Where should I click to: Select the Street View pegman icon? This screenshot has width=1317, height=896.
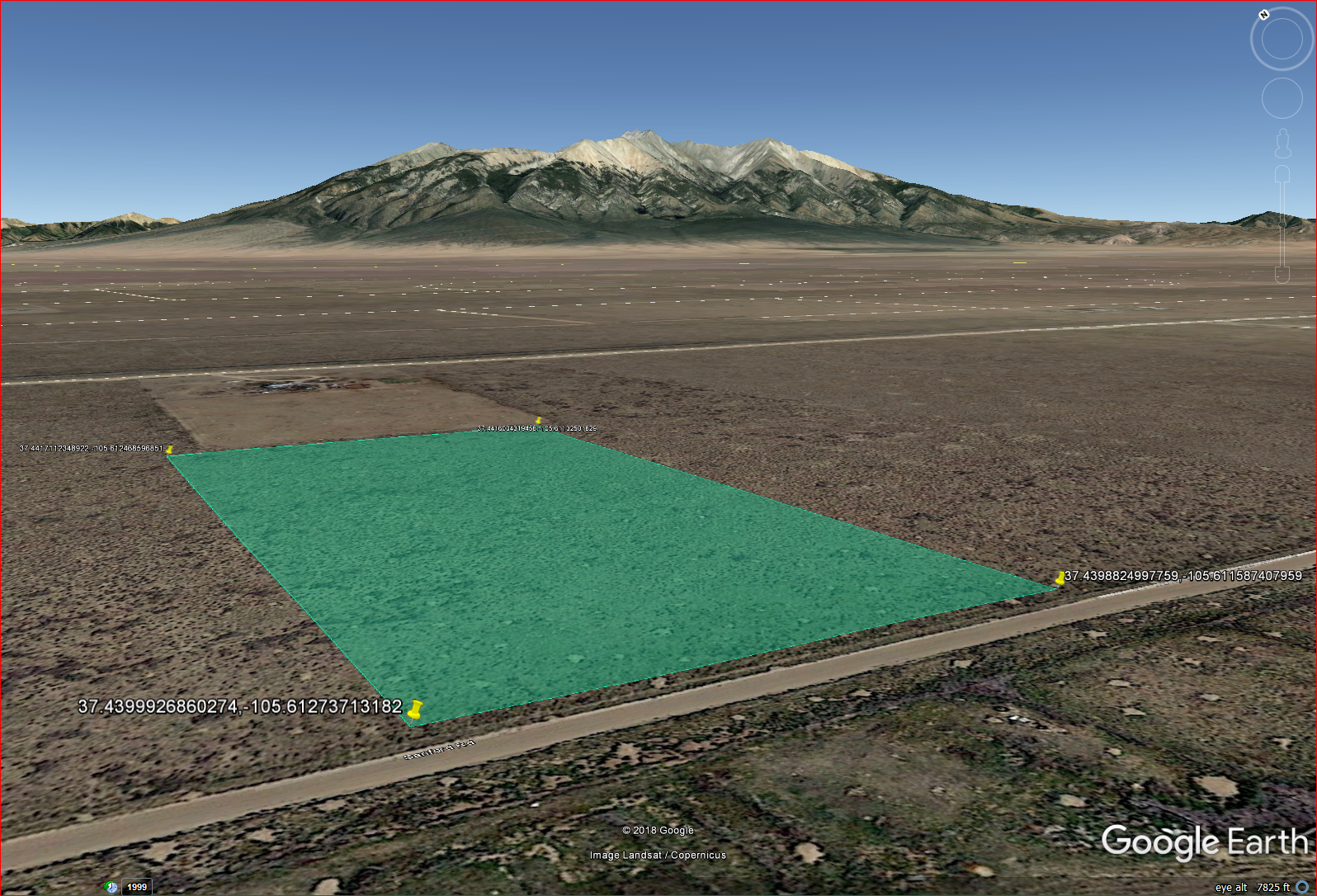point(1282,144)
